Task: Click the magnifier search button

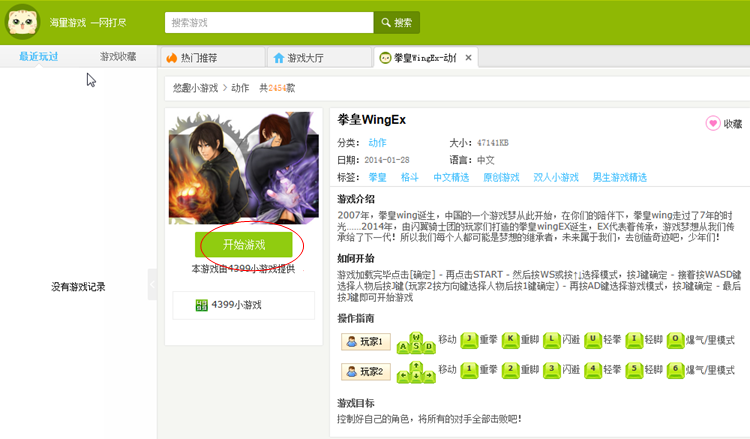Action: point(397,22)
